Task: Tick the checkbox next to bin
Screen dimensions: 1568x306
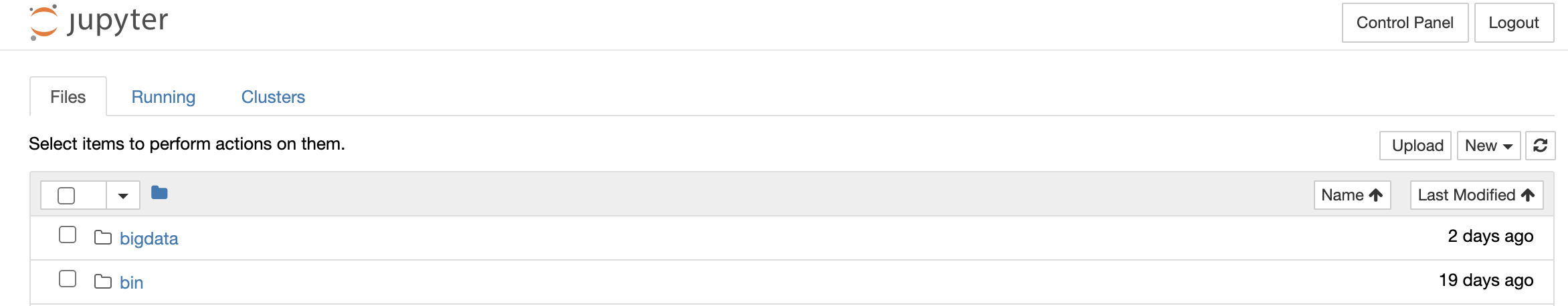Action: [x=68, y=279]
